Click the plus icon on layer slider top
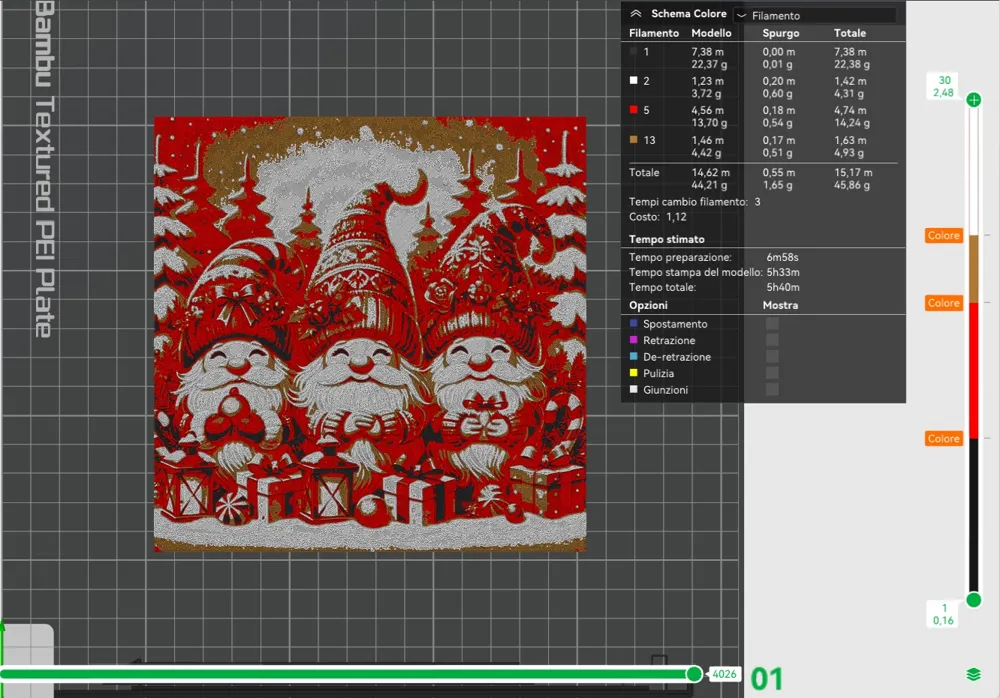This screenshot has width=1000, height=698. click(x=973, y=100)
